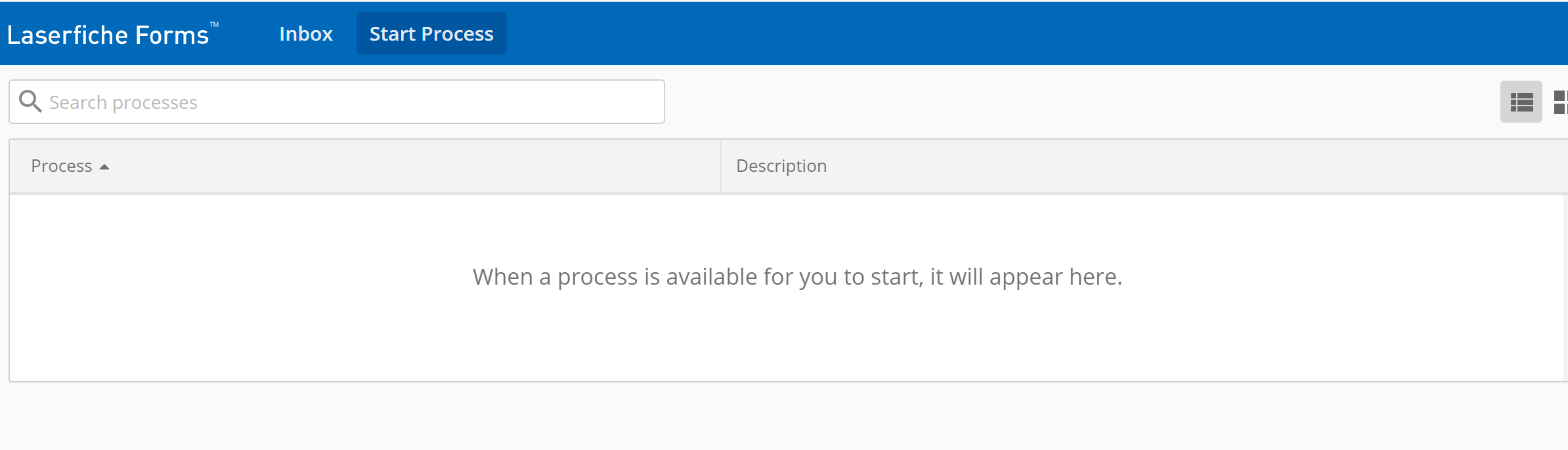1568x450 pixels.
Task: Click the magnifier icon in search box
Action: click(30, 102)
